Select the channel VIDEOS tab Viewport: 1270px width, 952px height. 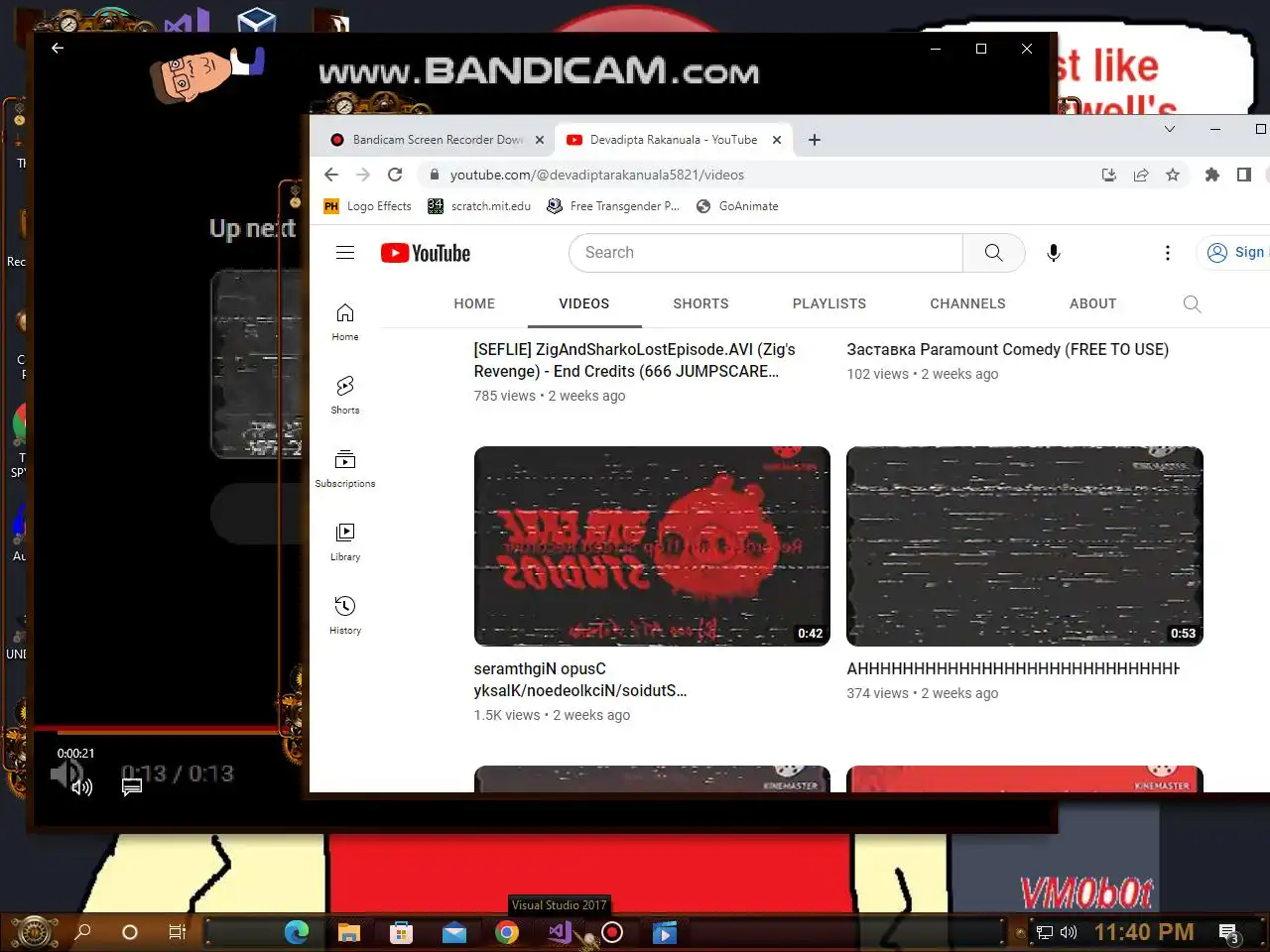584,303
